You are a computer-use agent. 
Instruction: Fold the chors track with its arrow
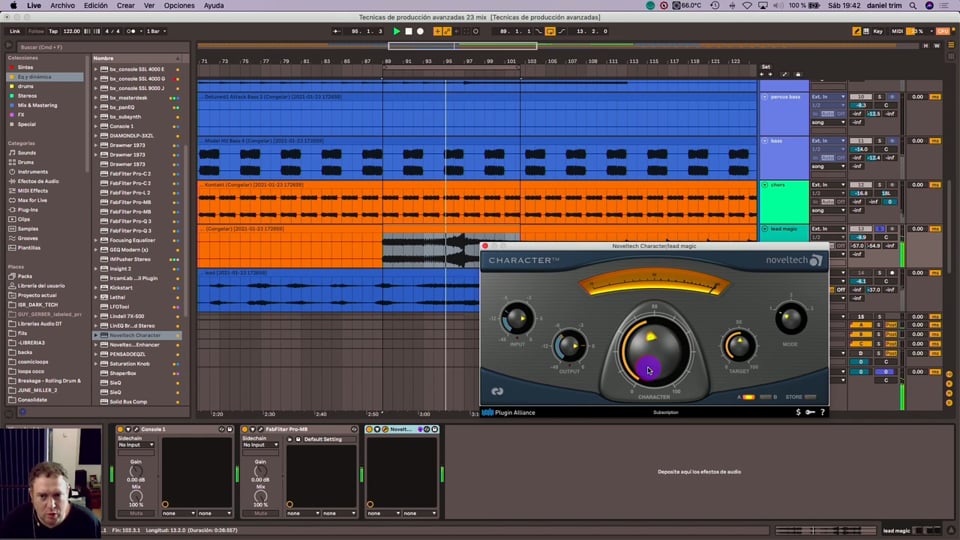[x=765, y=185]
